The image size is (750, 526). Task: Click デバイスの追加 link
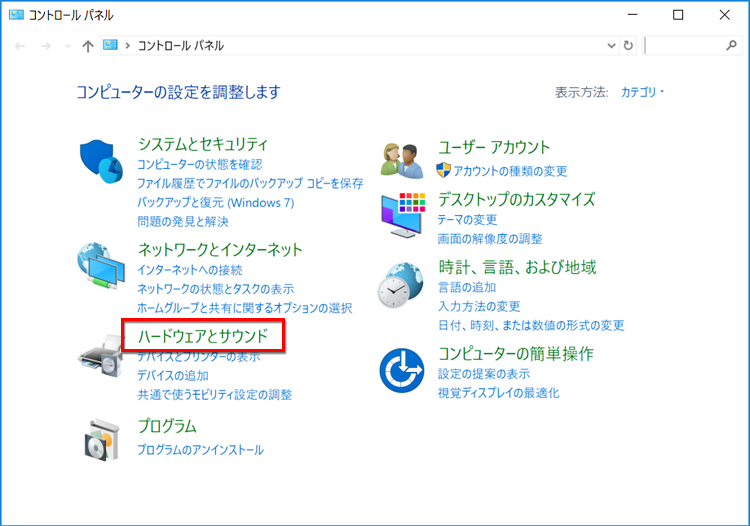tap(173, 375)
